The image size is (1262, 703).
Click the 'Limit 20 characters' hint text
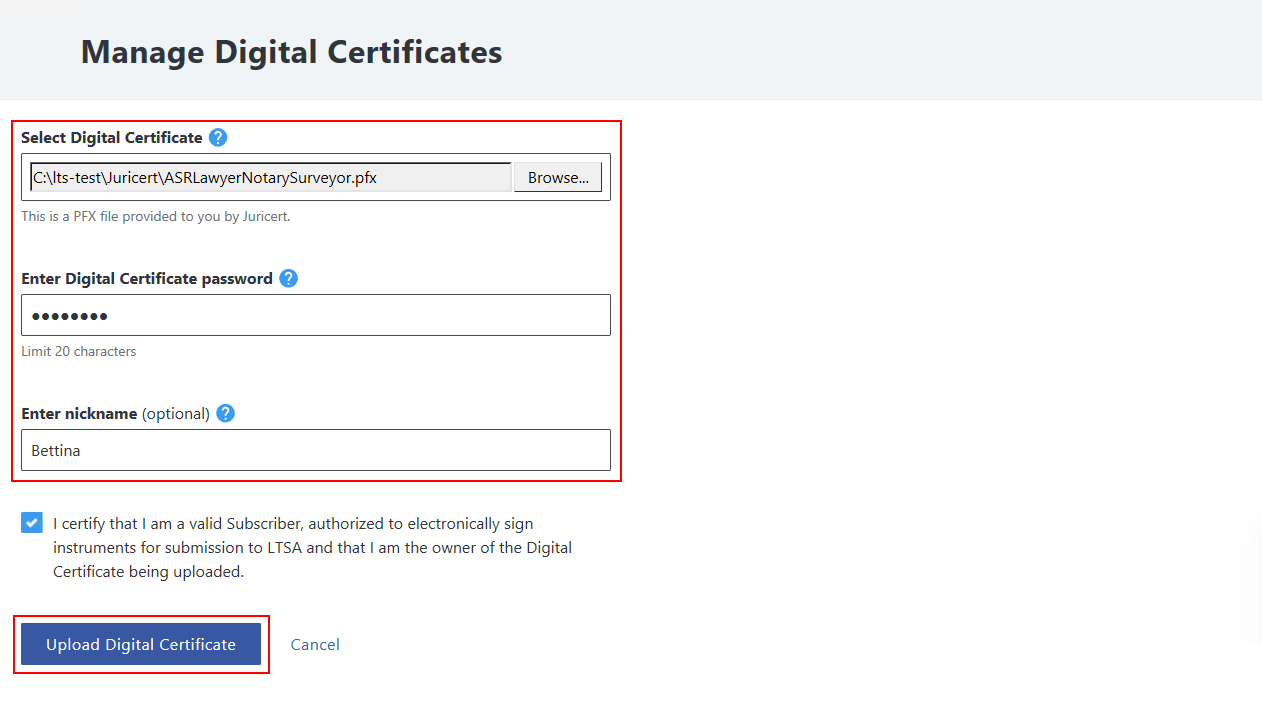click(79, 351)
